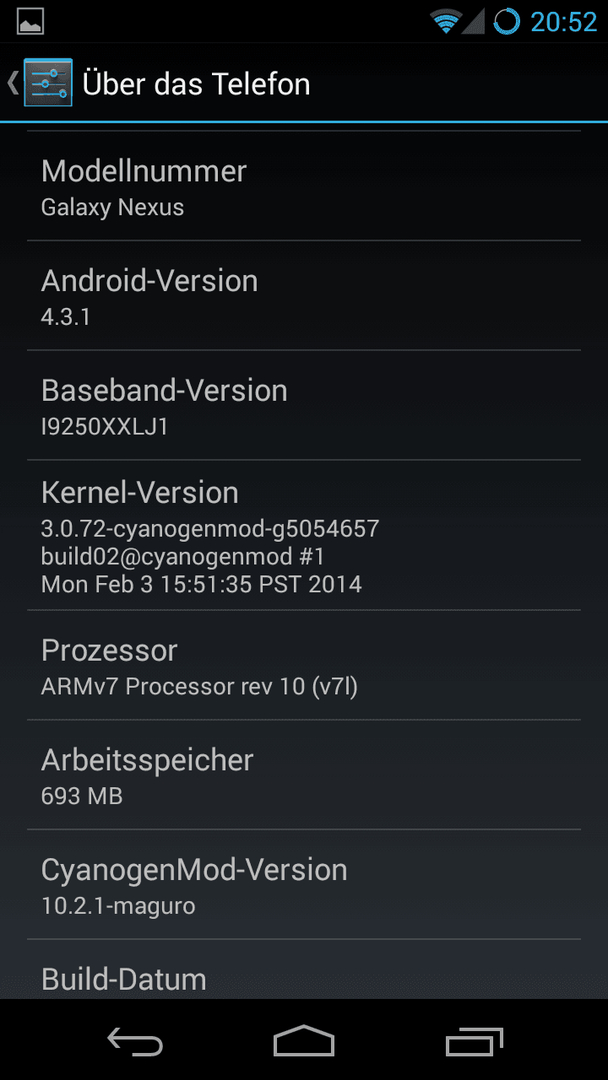Image resolution: width=608 pixels, height=1080 pixels.
Task: Select the Prozessor ARMv7 entry
Action: 304,665
